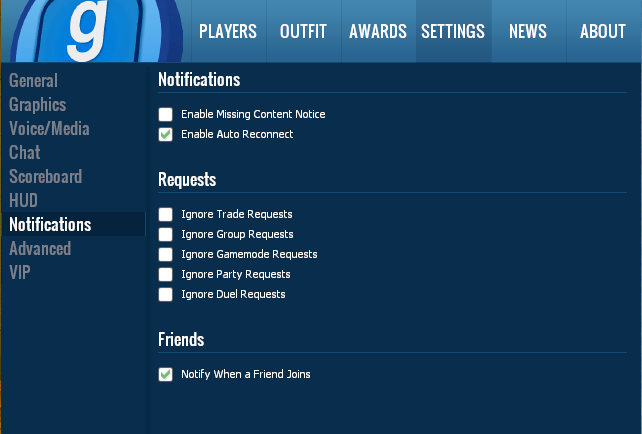Open the About tab
Image resolution: width=642 pixels, height=434 pixels.
pyautogui.click(x=602, y=31)
